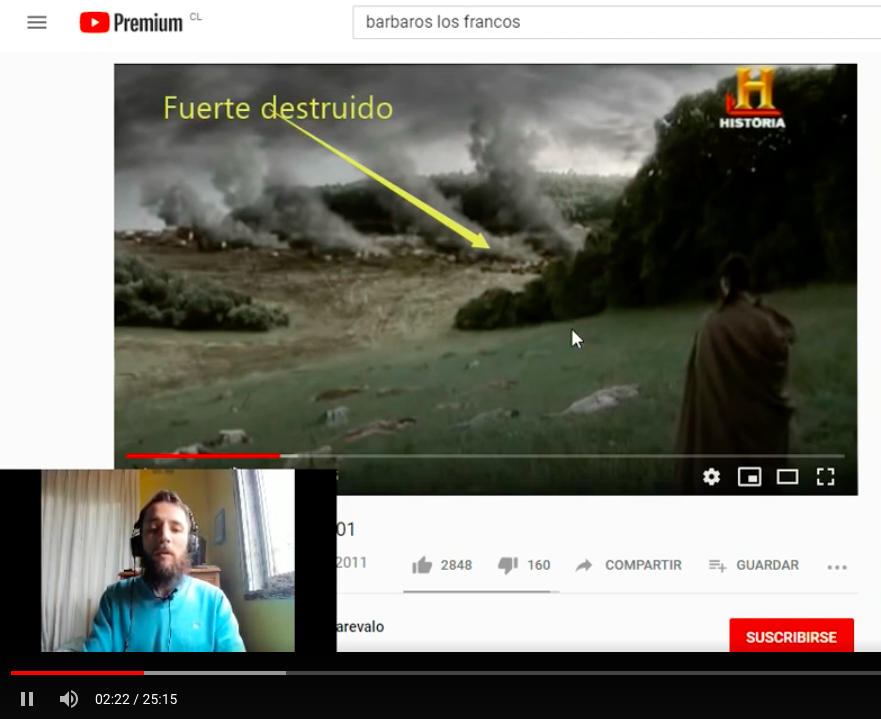
Task: Activate the miniplayer icon
Action: pyautogui.click(x=749, y=477)
